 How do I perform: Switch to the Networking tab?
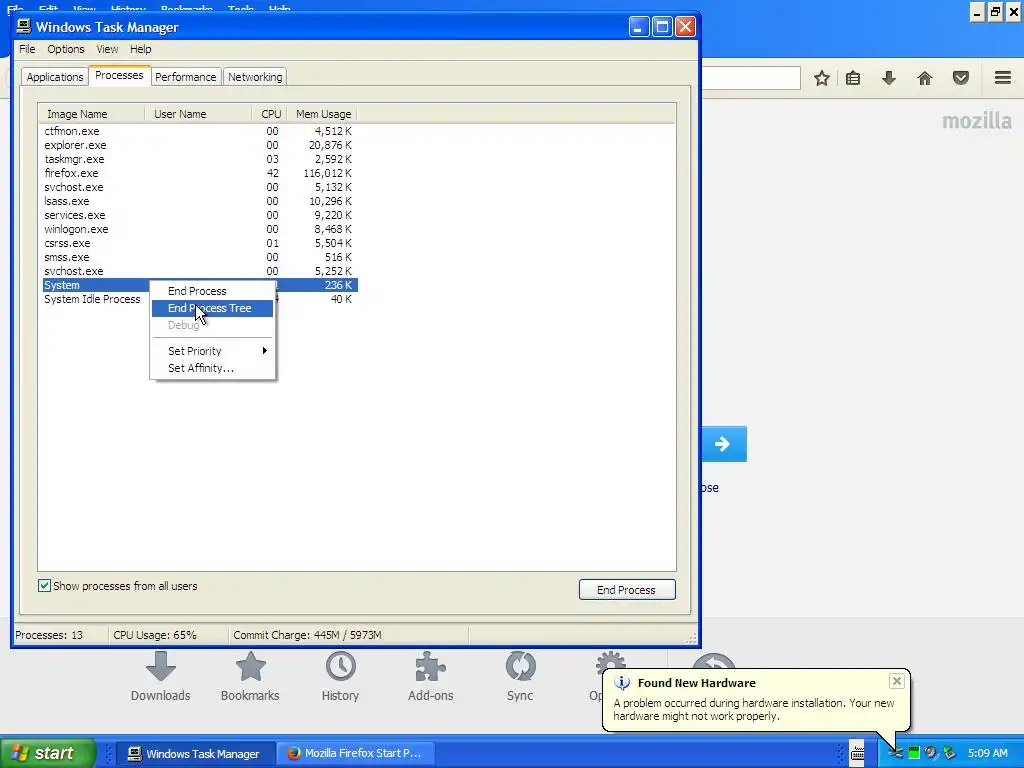click(x=255, y=77)
